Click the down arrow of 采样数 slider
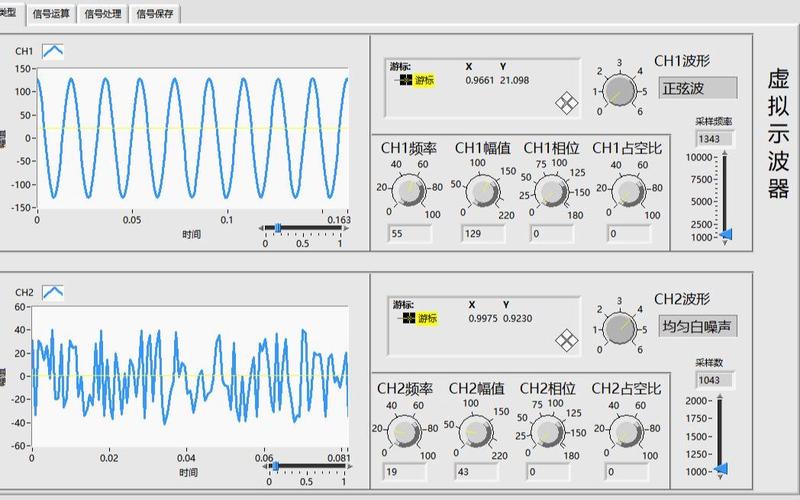 [720, 477]
